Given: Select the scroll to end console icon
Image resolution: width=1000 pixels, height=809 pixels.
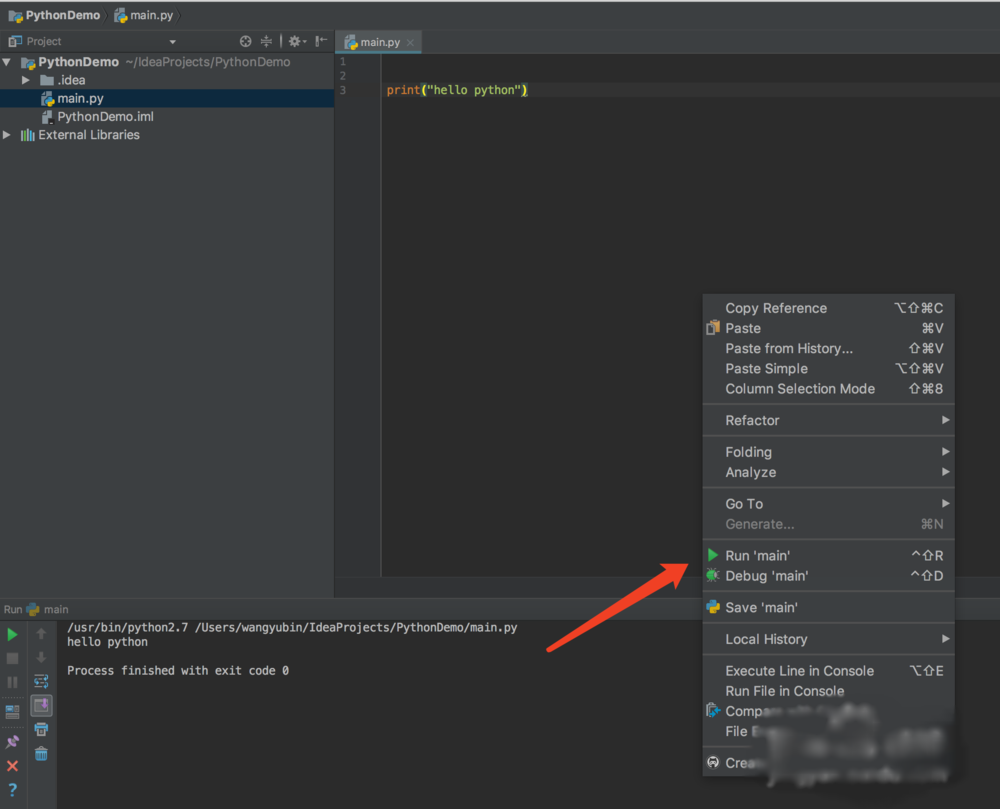Looking at the screenshot, I should tap(40, 706).
